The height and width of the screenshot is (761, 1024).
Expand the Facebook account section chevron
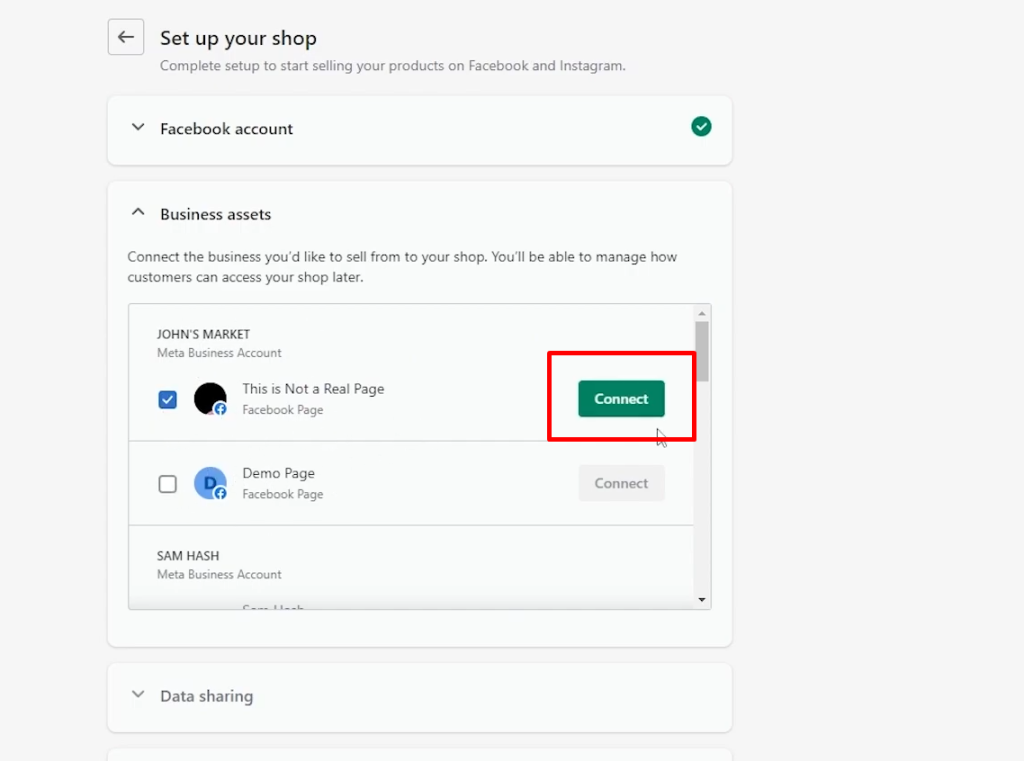click(138, 128)
